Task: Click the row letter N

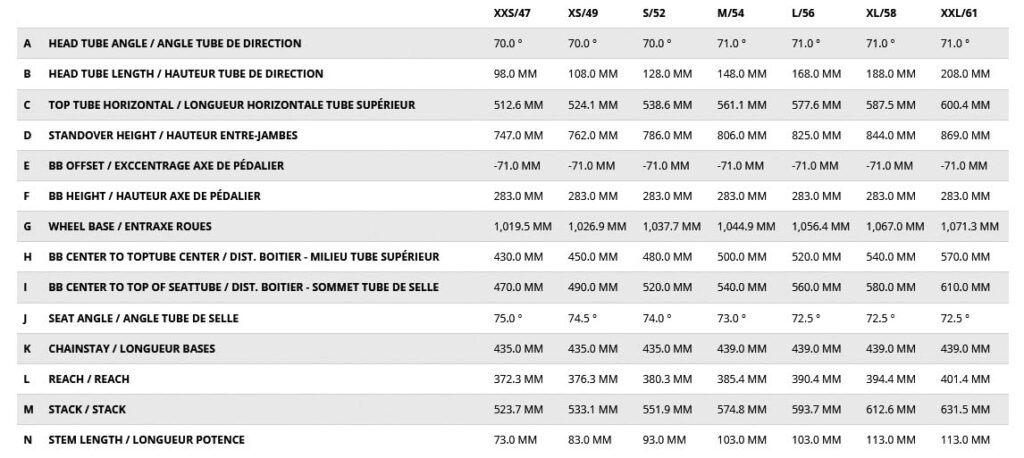Action: point(27,440)
